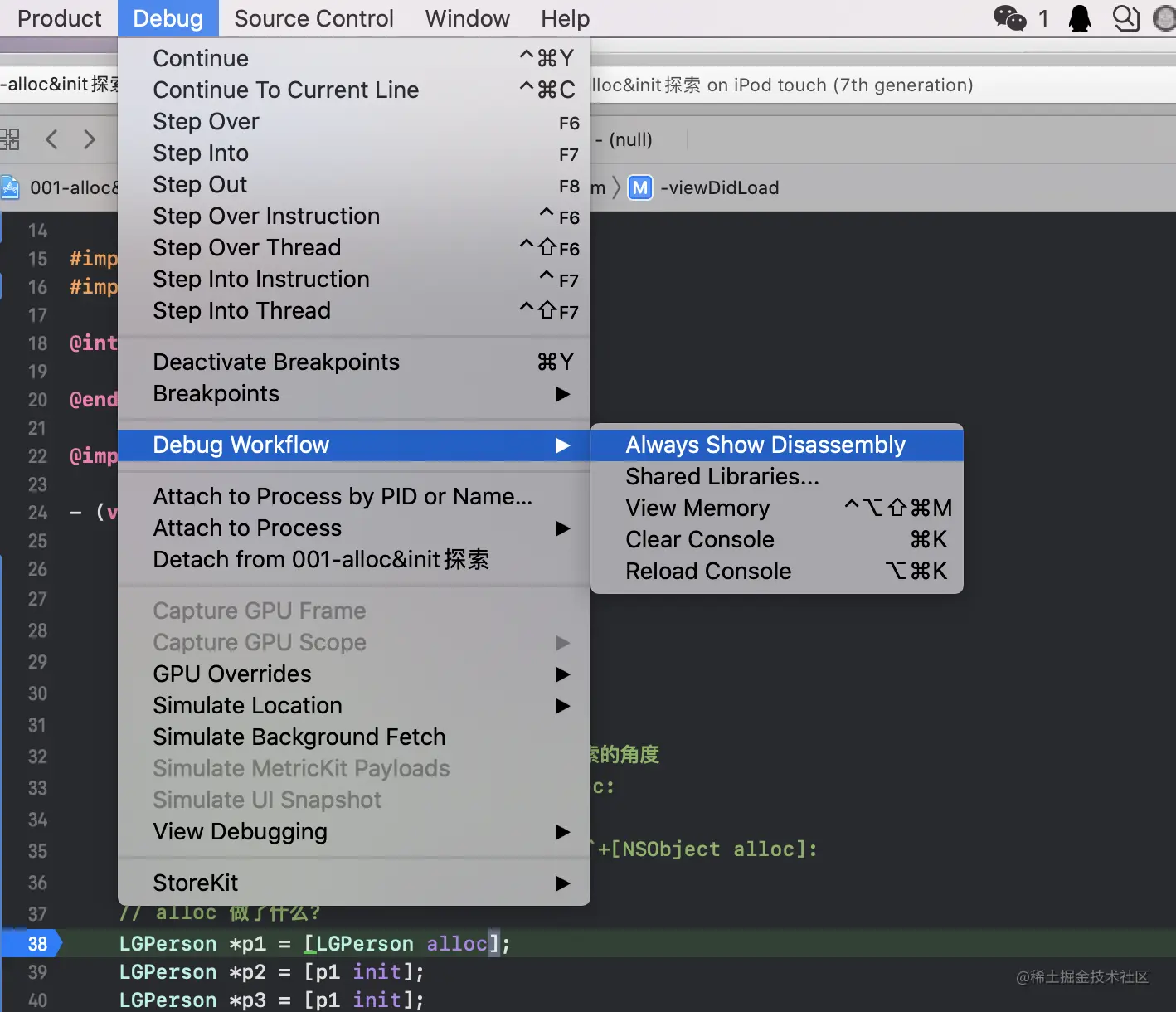
Task: Click line number 39 in the gutter
Action: [x=37, y=971]
